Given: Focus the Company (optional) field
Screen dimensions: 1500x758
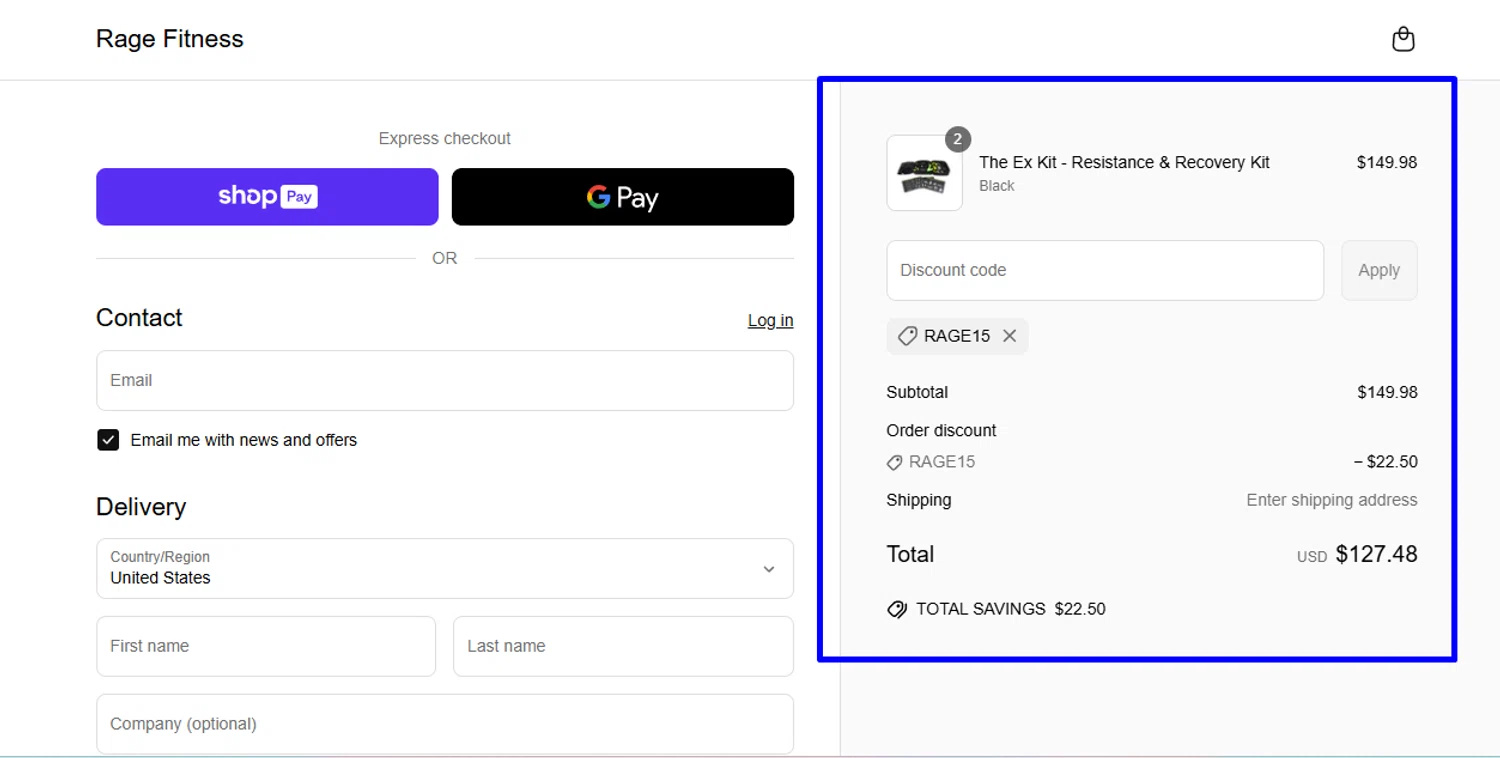Looking at the screenshot, I should 445,724.
